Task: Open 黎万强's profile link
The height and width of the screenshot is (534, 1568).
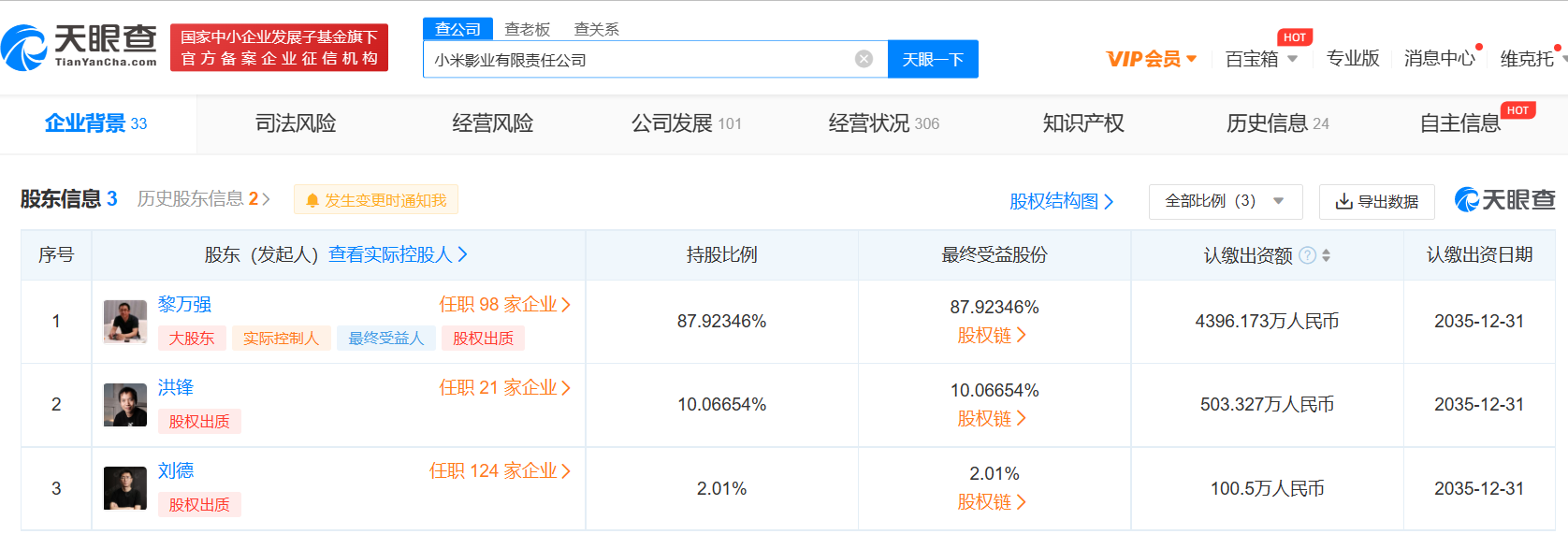Action: (184, 304)
